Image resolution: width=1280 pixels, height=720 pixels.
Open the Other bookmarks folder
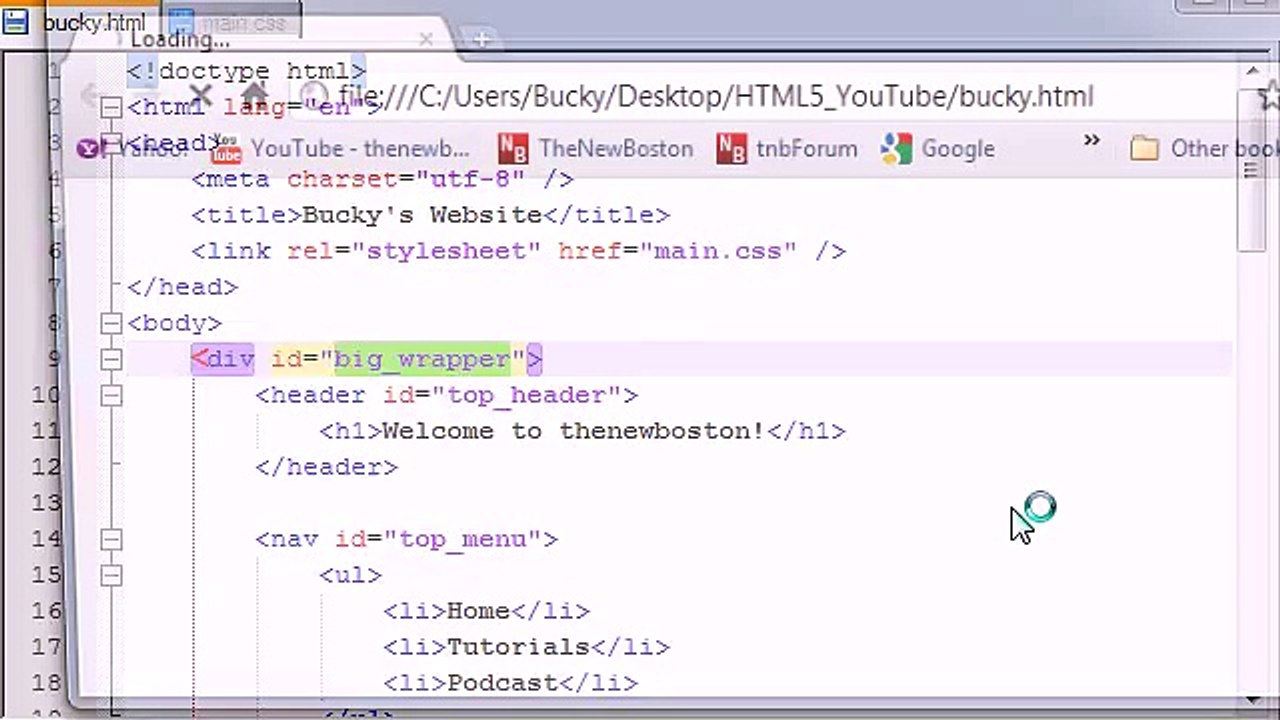(1205, 149)
